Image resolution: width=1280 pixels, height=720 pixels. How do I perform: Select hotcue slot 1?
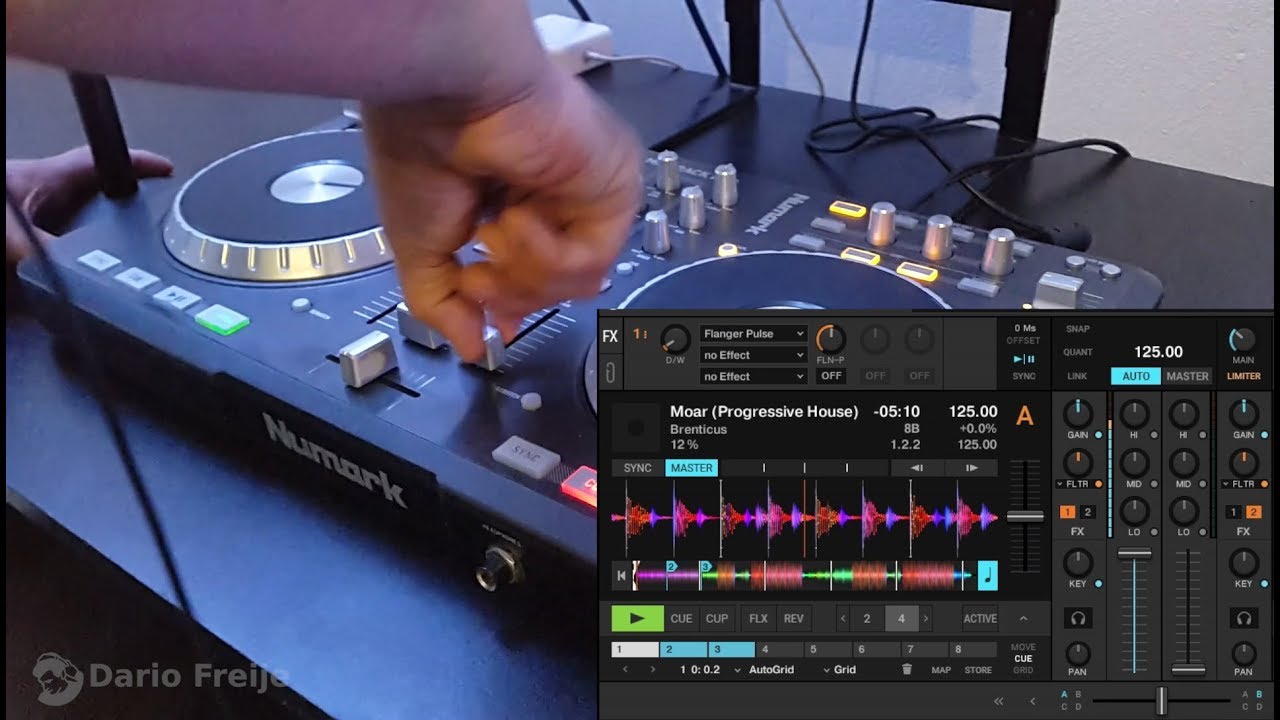635,649
